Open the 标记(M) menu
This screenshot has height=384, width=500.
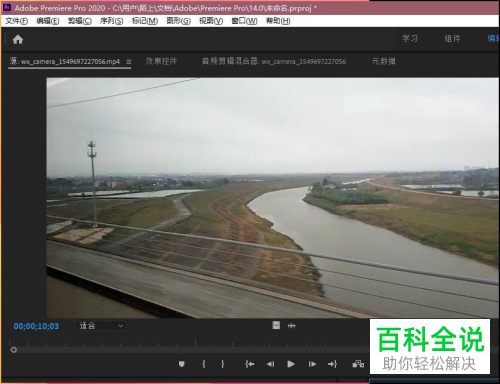click(x=145, y=21)
